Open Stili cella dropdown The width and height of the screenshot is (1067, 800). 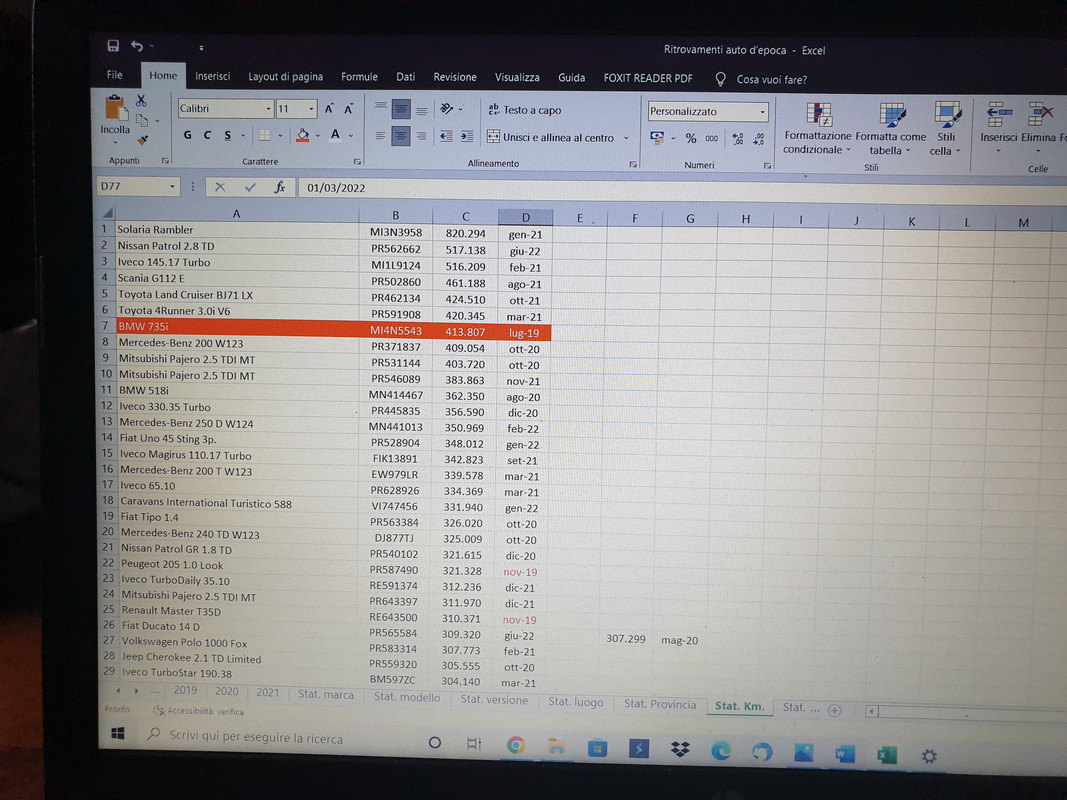pos(946,129)
